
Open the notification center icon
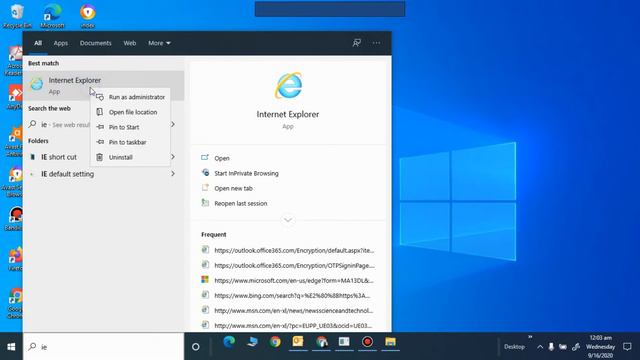point(627,347)
